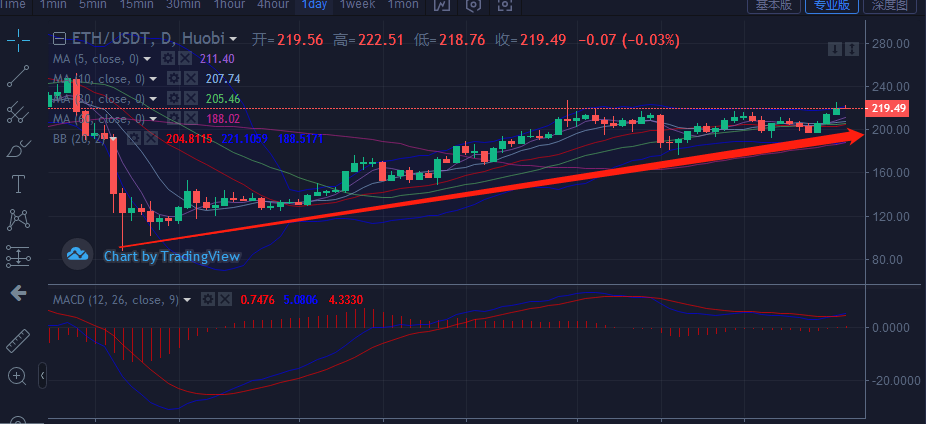Select the ruler measure tool
The image size is (926, 424).
[18, 341]
